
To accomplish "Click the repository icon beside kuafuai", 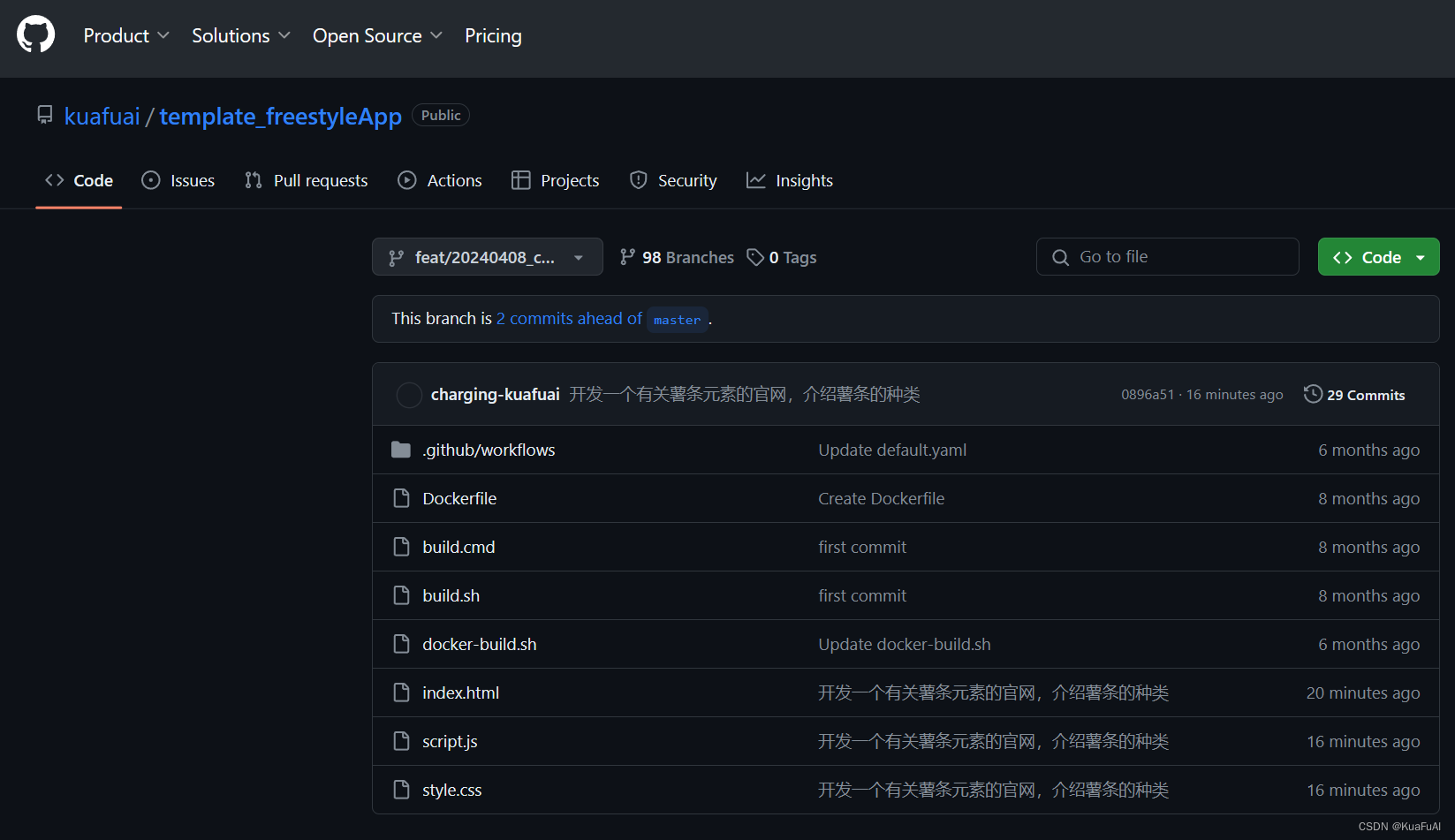I will click(45, 115).
